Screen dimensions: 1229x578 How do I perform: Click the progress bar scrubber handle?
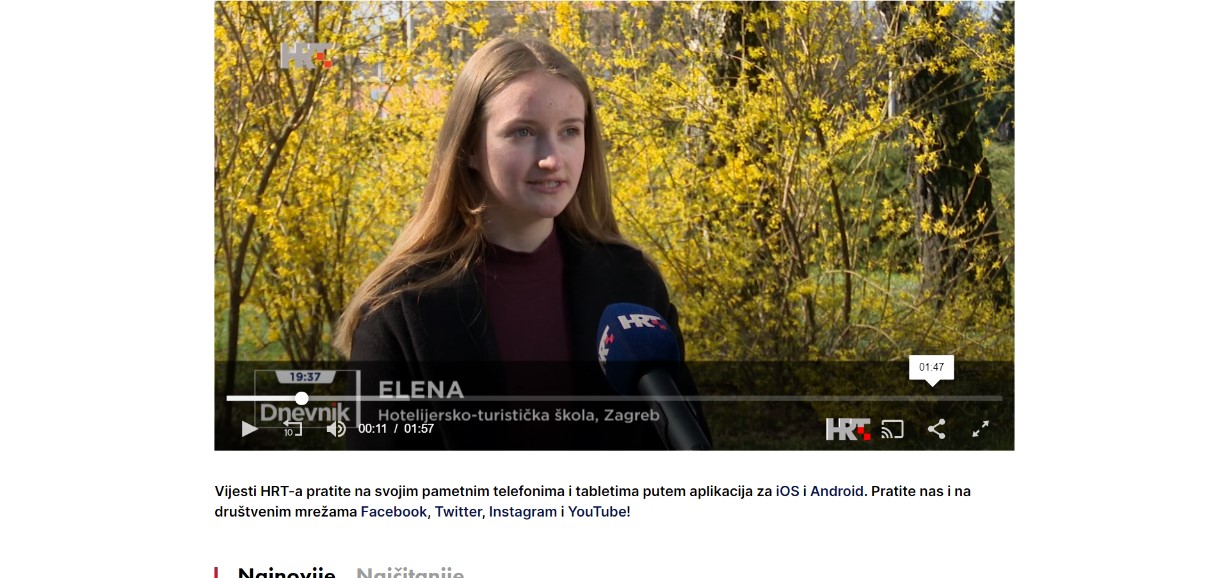click(301, 398)
